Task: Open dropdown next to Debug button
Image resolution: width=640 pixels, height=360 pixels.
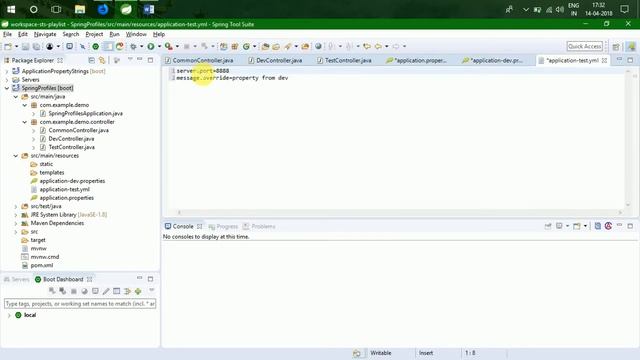Action: [x=142, y=47]
